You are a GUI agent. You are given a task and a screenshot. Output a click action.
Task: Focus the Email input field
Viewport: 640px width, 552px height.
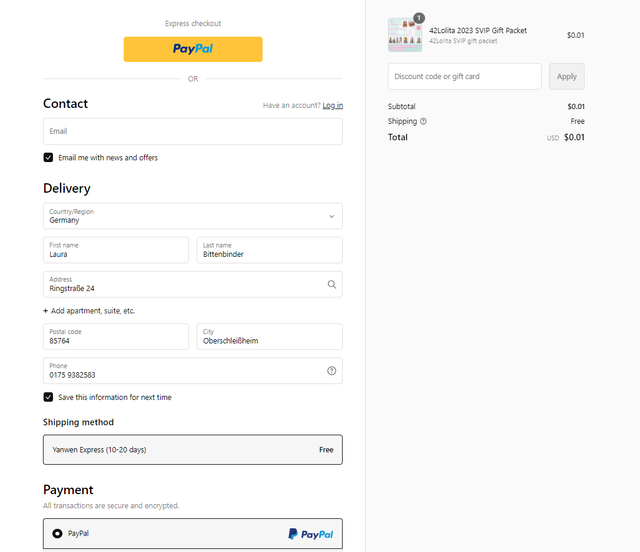193,131
